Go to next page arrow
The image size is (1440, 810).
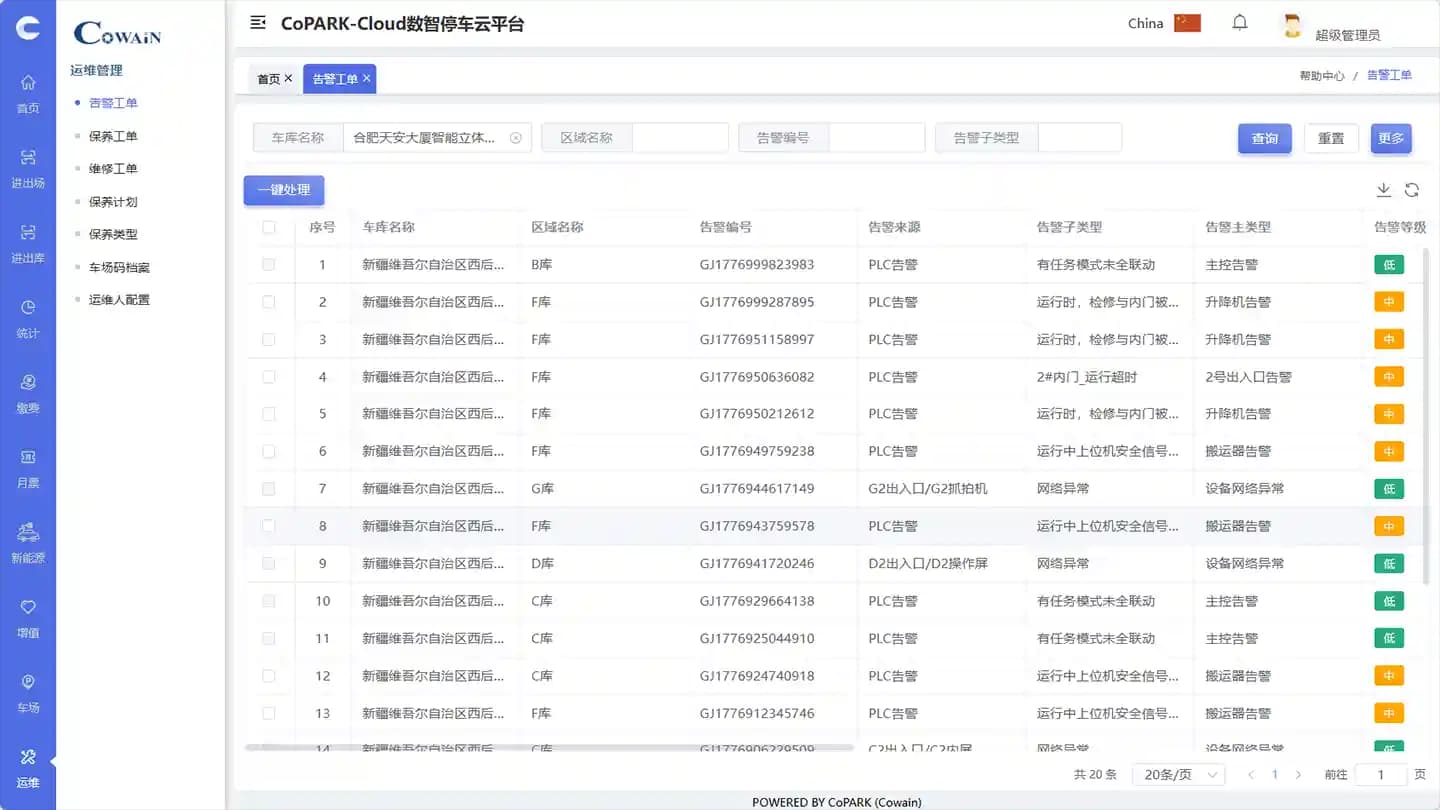click(x=1299, y=775)
